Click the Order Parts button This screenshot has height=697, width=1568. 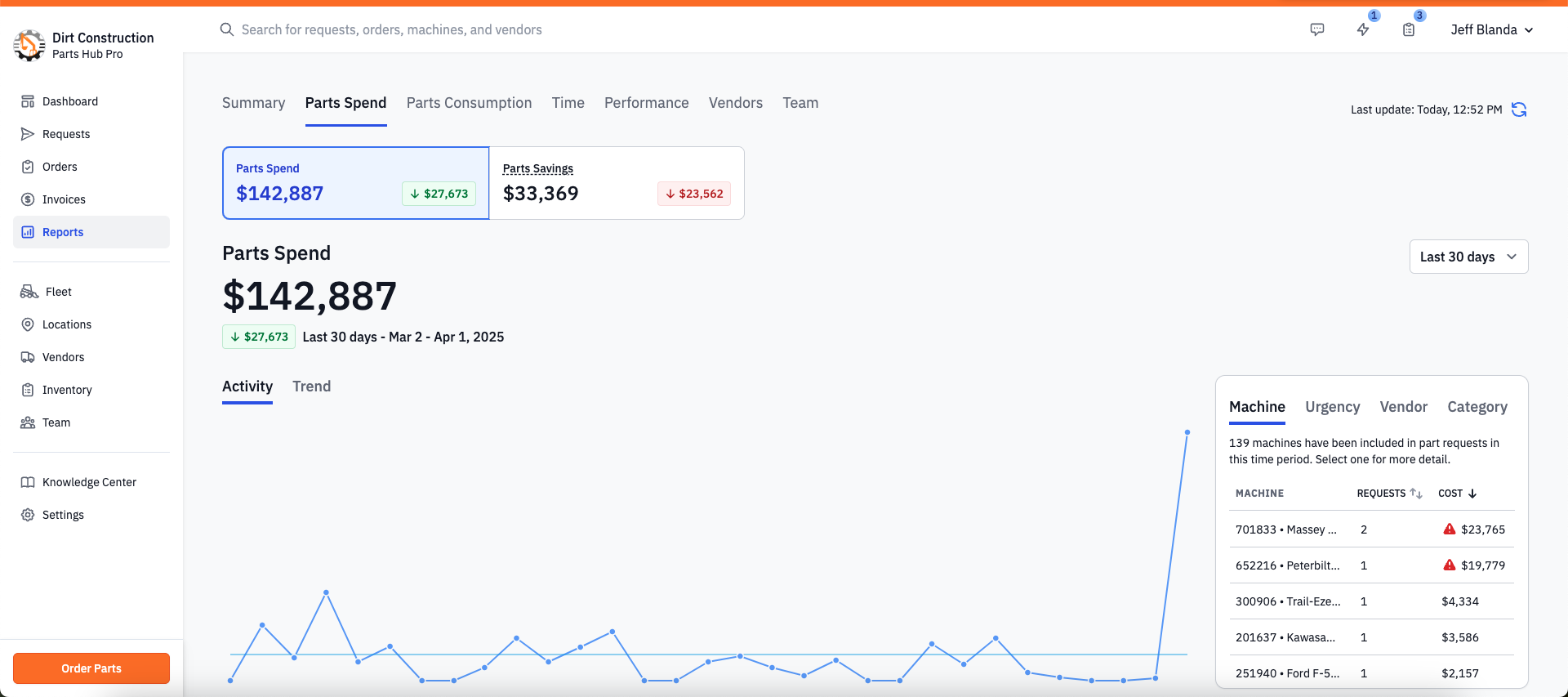[x=91, y=668]
